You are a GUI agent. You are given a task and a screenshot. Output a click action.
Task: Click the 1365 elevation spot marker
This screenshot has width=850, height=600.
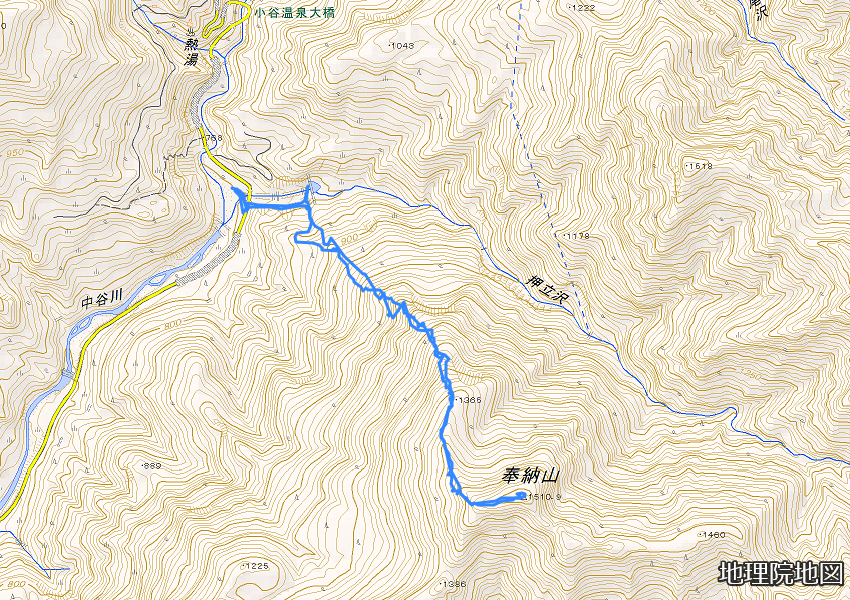469,400
